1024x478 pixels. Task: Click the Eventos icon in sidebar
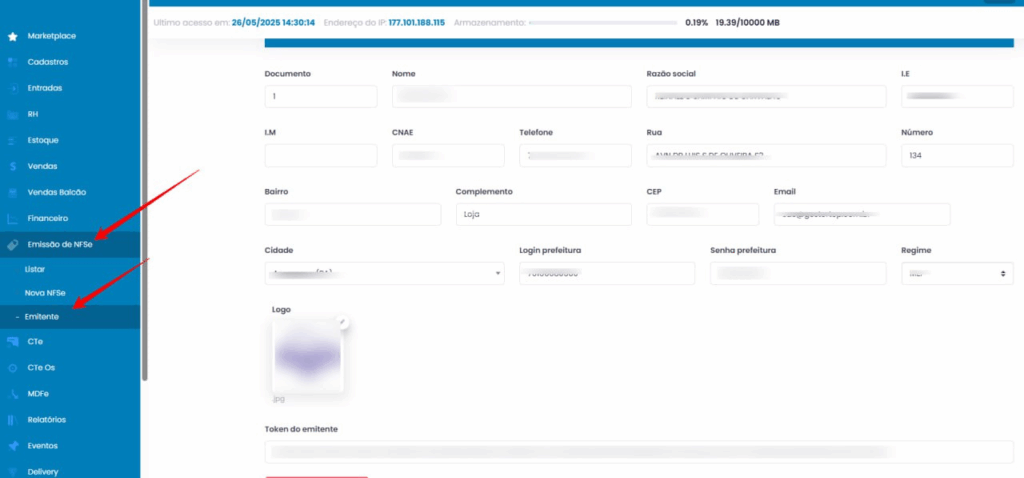pyautogui.click(x=12, y=446)
